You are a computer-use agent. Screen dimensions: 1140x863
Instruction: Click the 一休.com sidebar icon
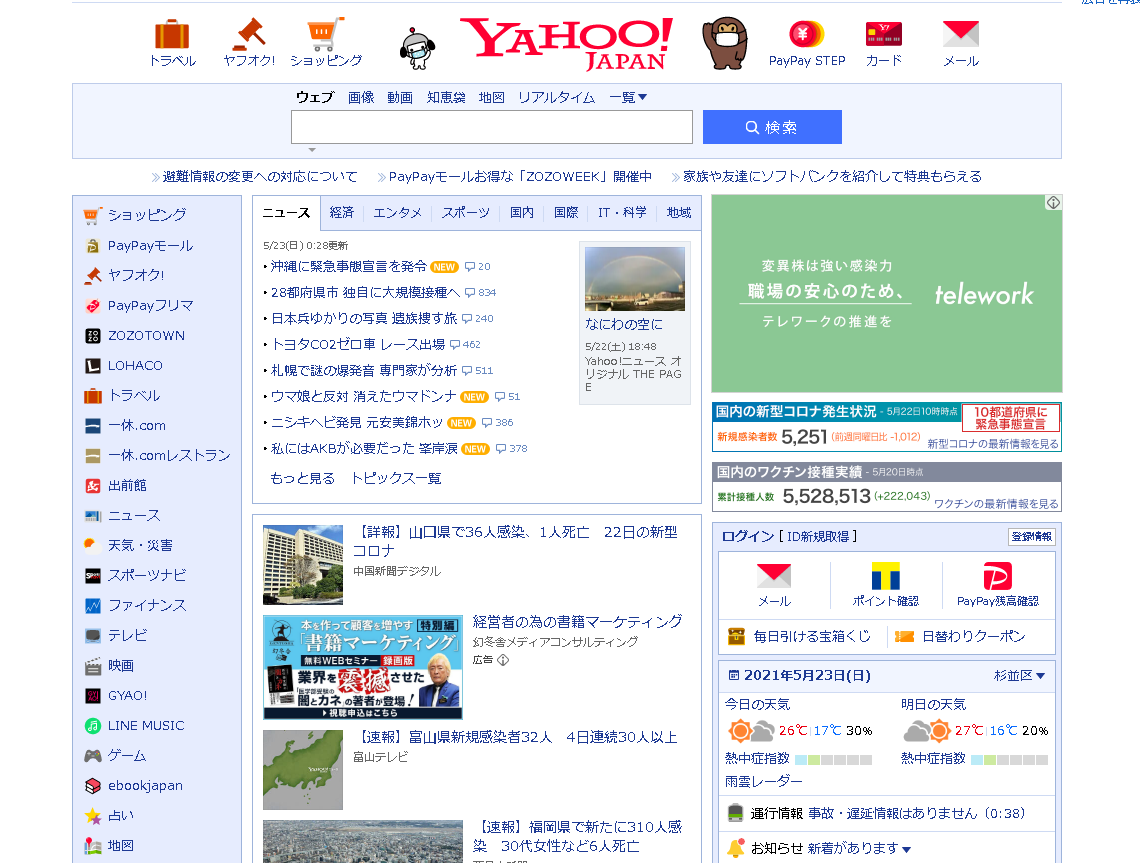pos(92,425)
